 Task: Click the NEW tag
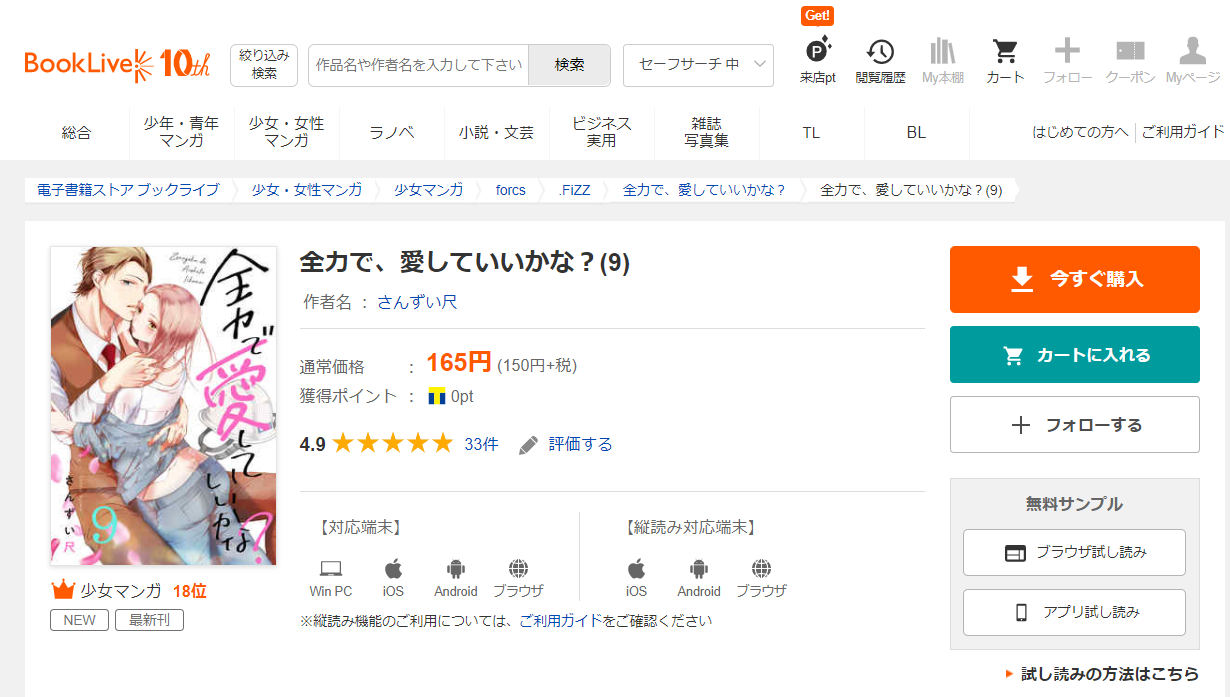(79, 620)
